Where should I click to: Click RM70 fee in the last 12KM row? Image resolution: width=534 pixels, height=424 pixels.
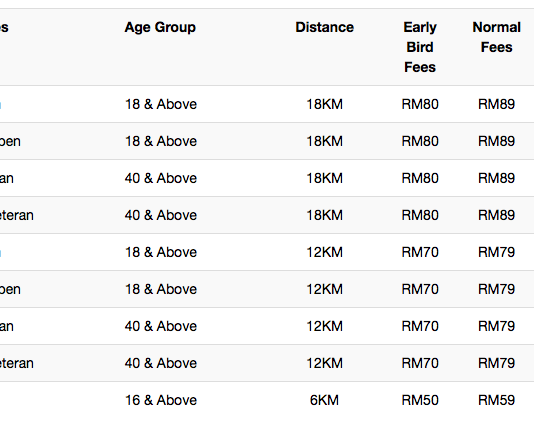[420, 363]
